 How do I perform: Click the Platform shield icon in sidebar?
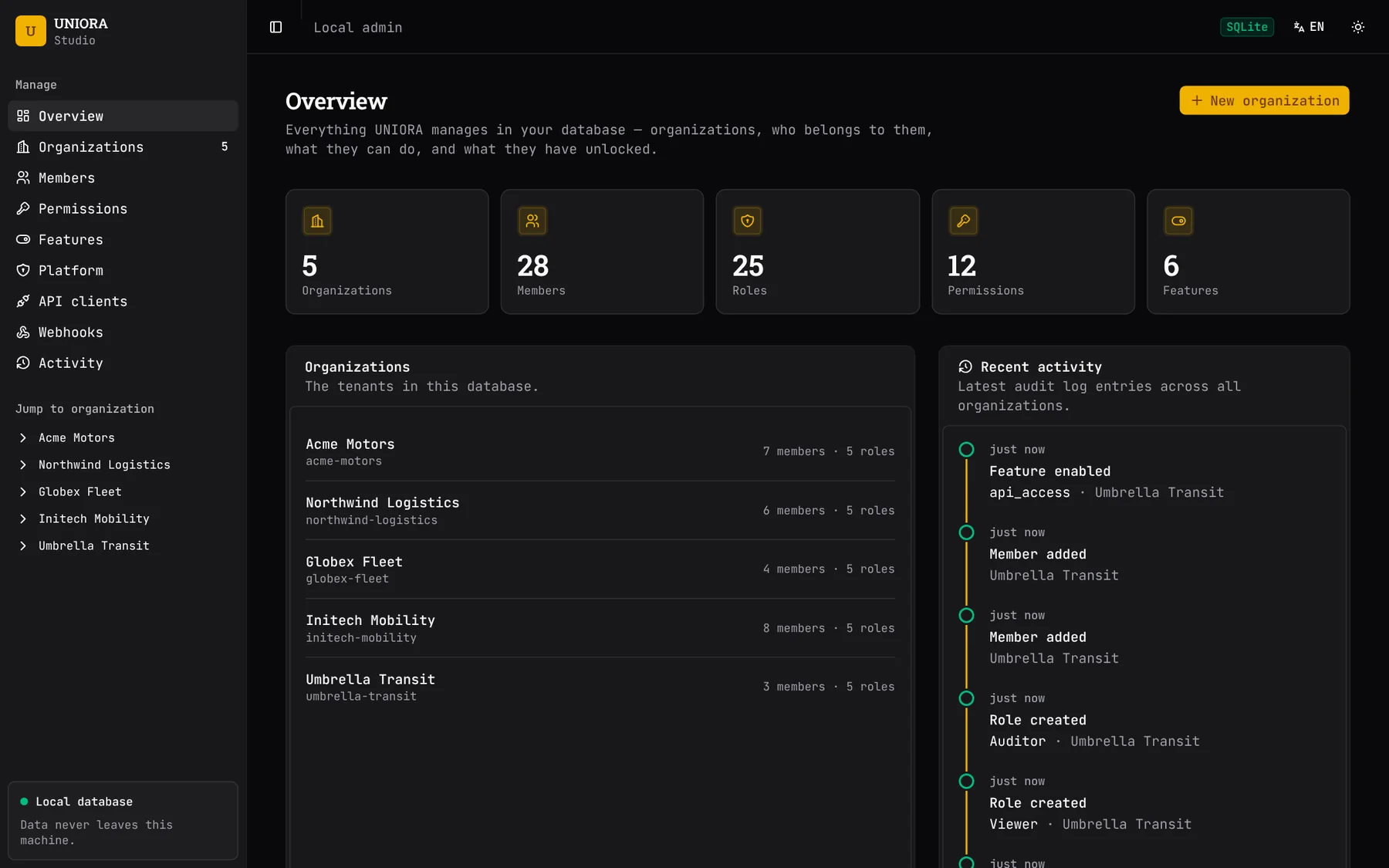click(23, 270)
